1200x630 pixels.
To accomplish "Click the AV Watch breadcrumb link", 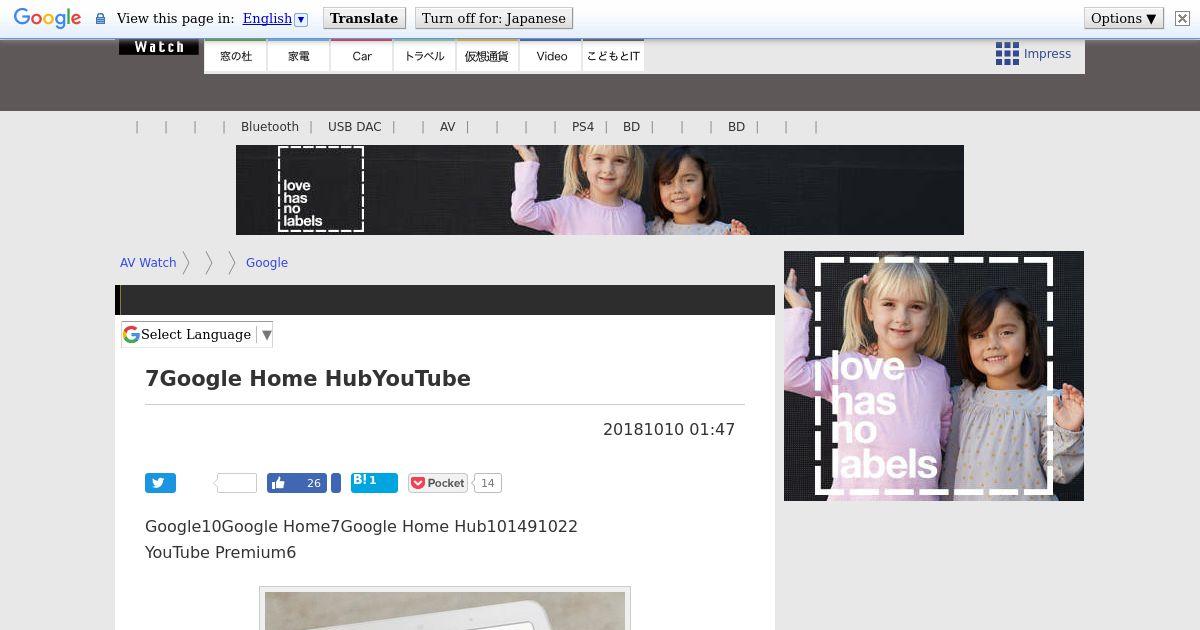I will [148, 263].
